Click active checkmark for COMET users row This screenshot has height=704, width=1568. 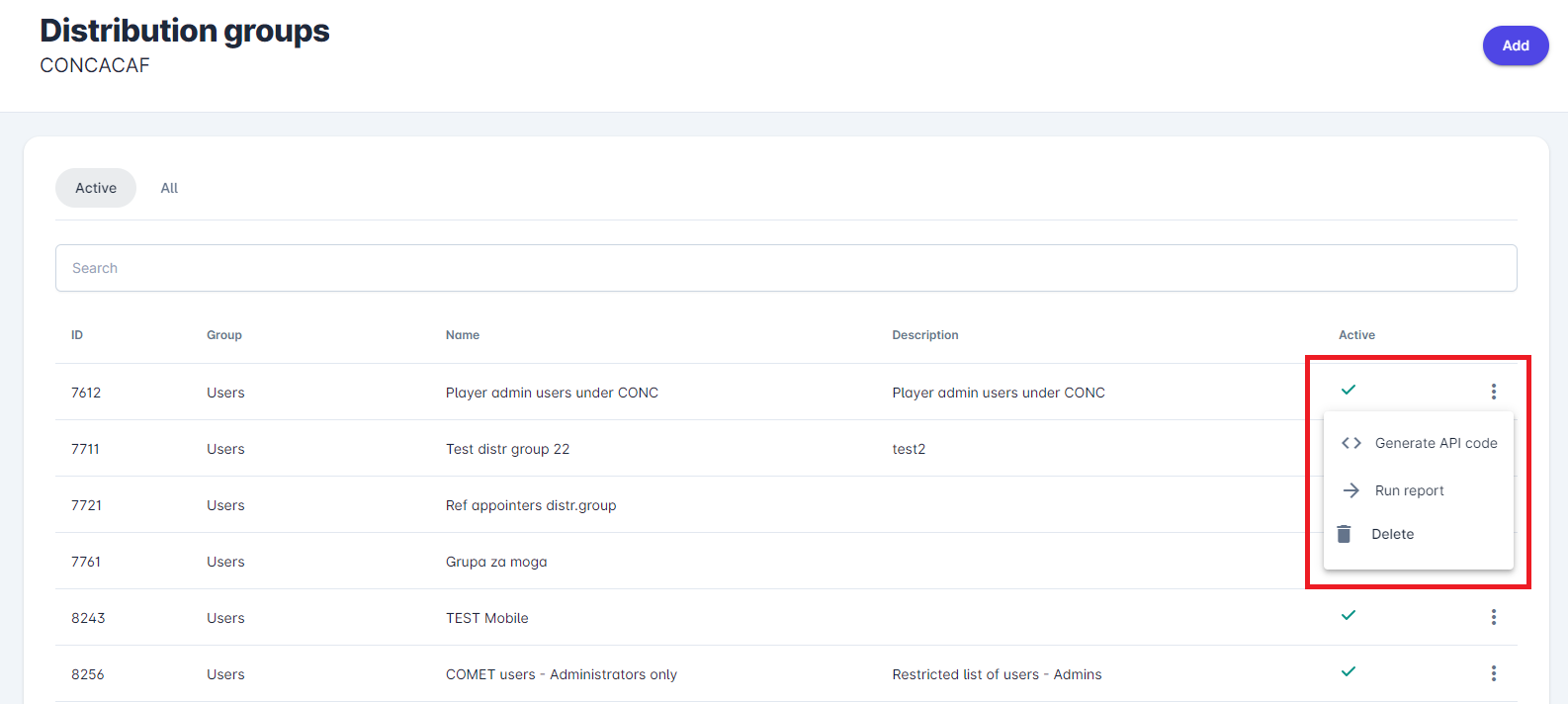1348,671
